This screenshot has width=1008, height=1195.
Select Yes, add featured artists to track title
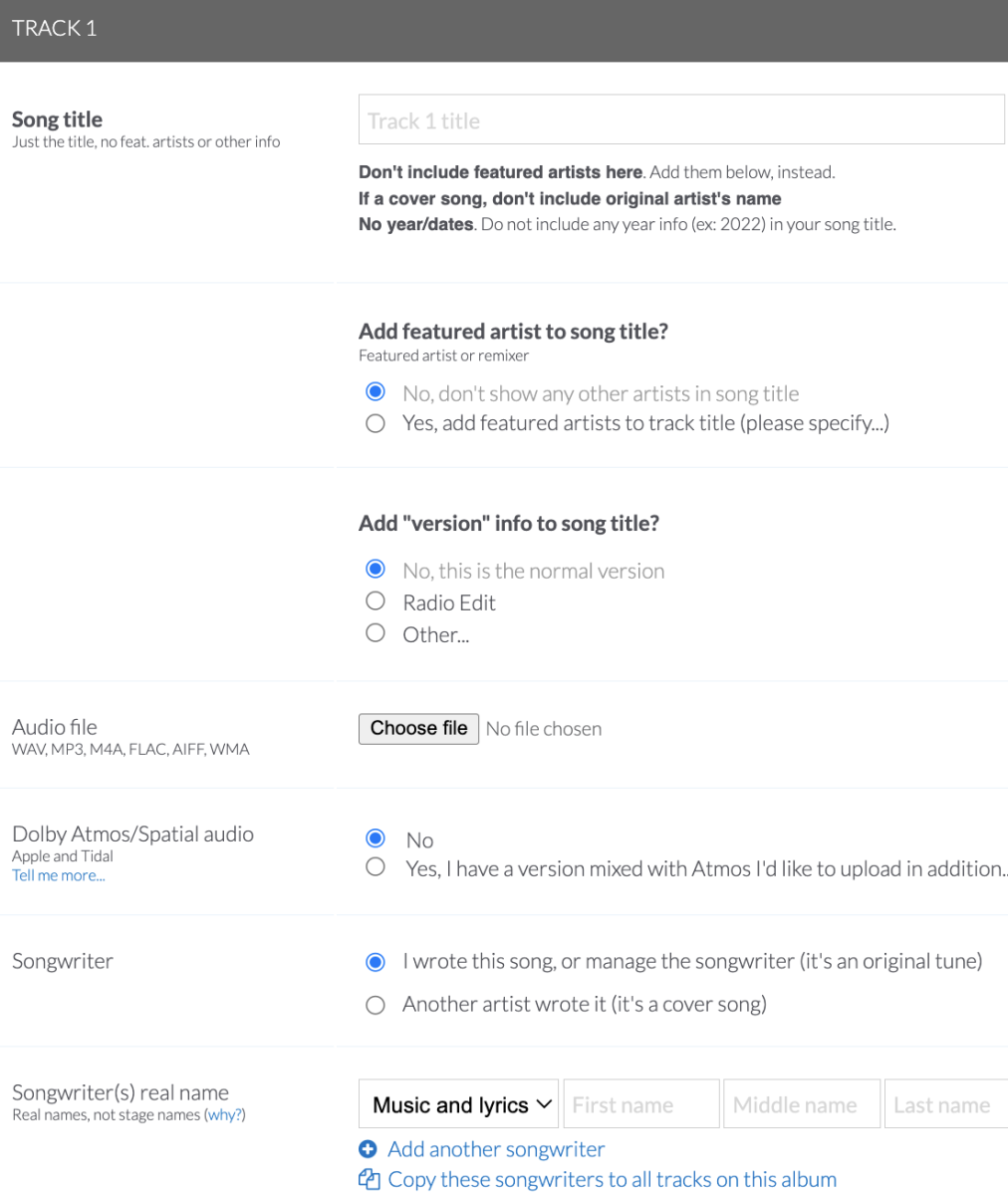[376, 424]
